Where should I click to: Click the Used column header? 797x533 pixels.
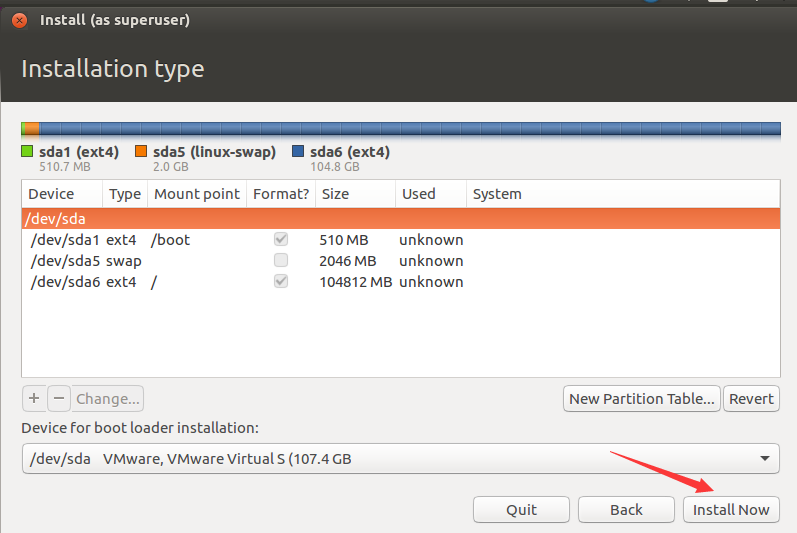431,194
